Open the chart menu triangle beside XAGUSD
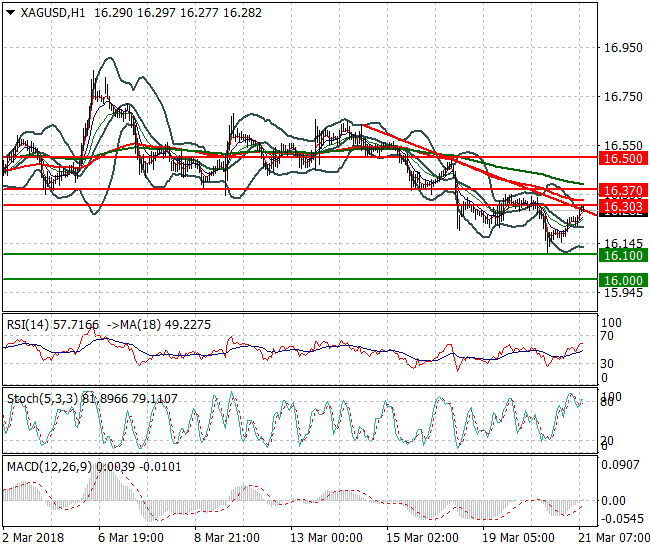This screenshot has width=650, height=550. point(11,13)
